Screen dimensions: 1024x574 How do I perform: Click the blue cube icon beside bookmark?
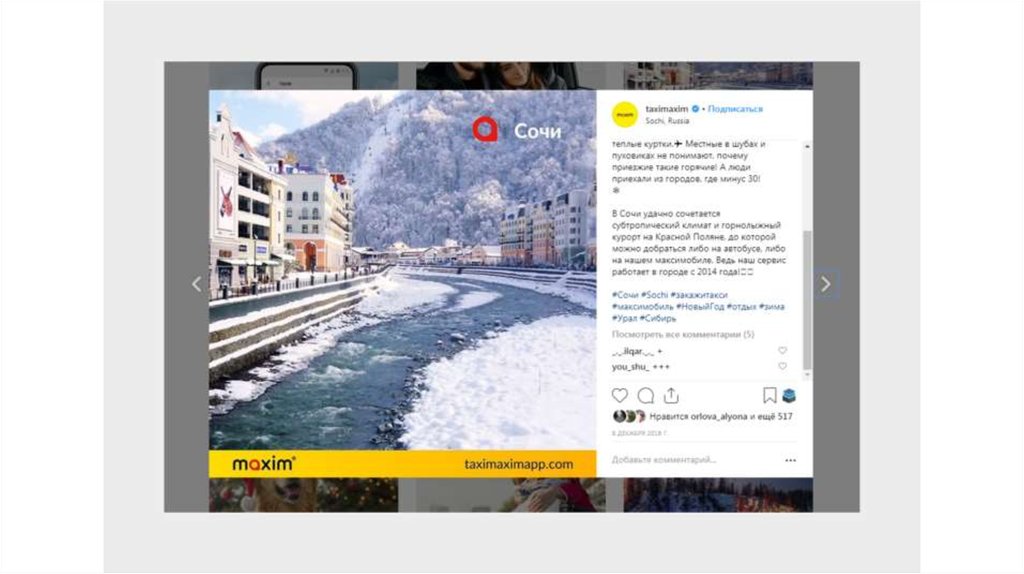[789, 395]
